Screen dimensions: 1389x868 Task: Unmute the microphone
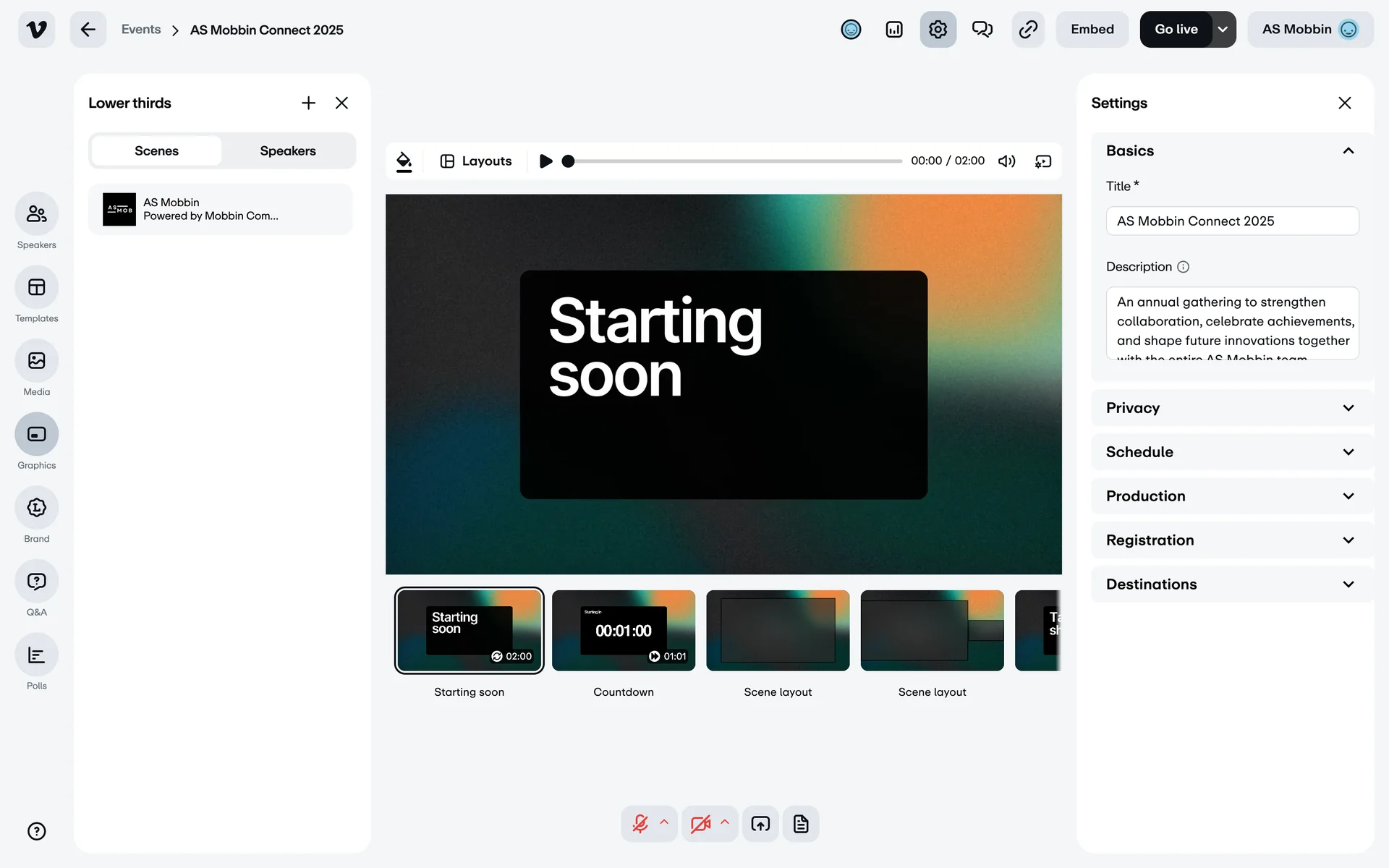point(640,824)
